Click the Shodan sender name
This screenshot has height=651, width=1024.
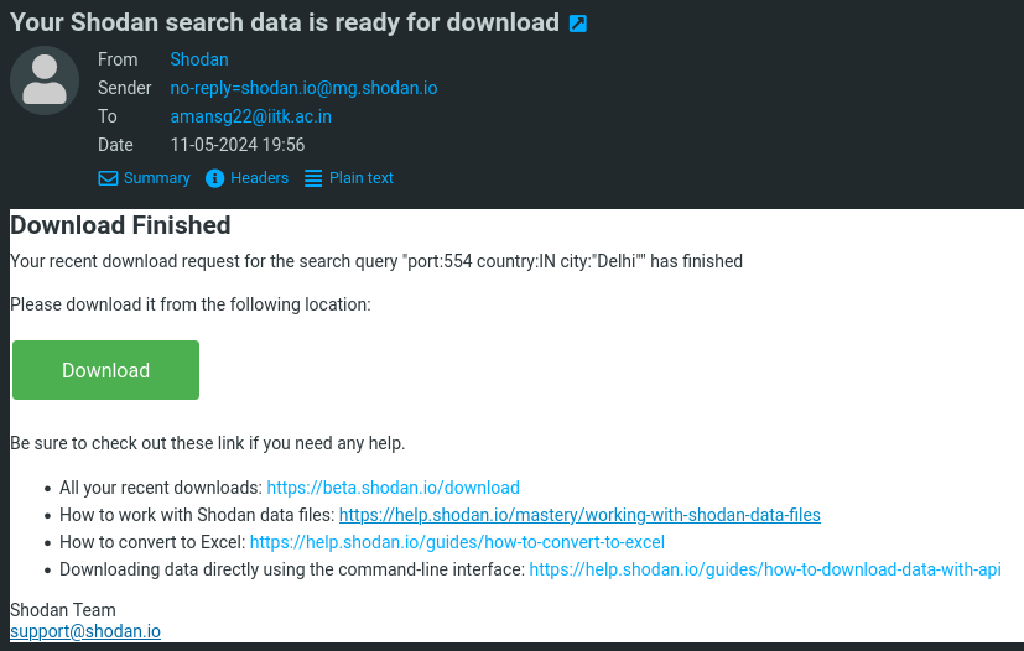[199, 60]
